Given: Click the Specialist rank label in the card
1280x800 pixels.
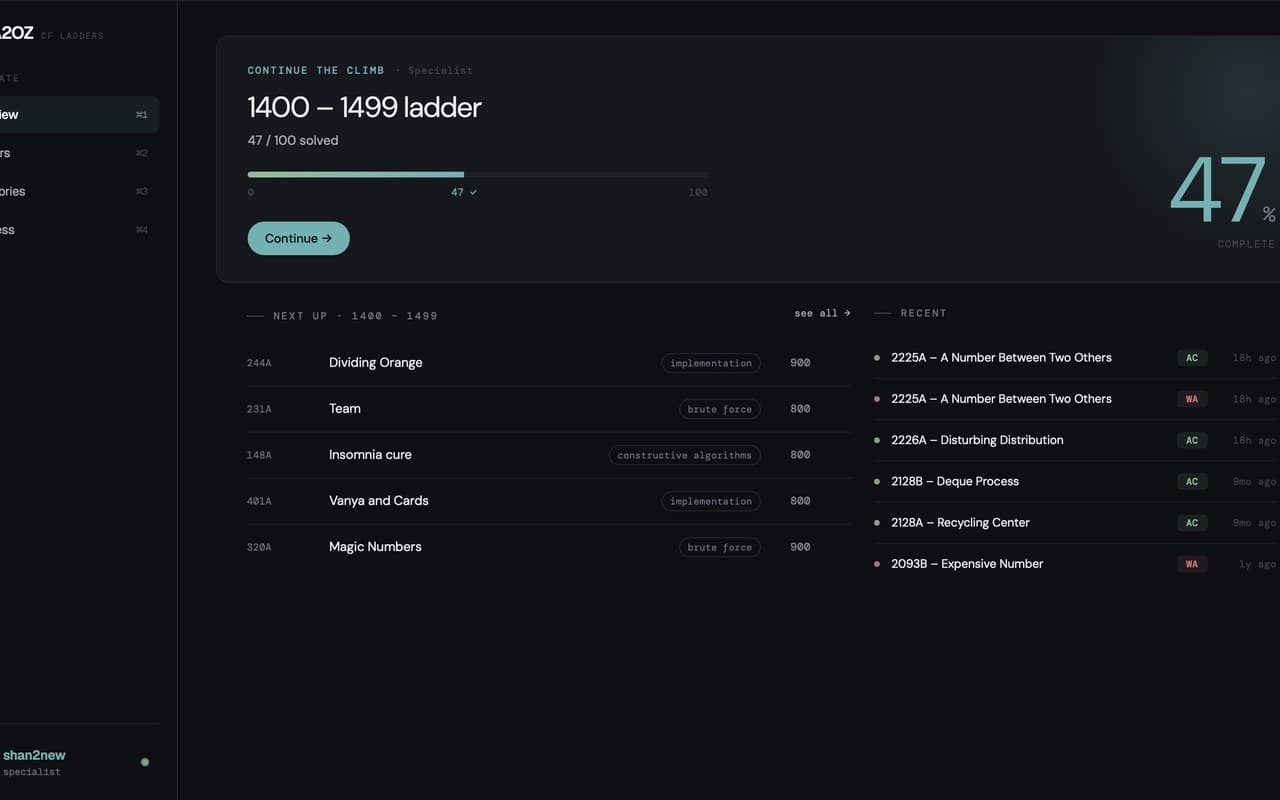Looking at the screenshot, I should pyautogui.click(x=440, y=71).
